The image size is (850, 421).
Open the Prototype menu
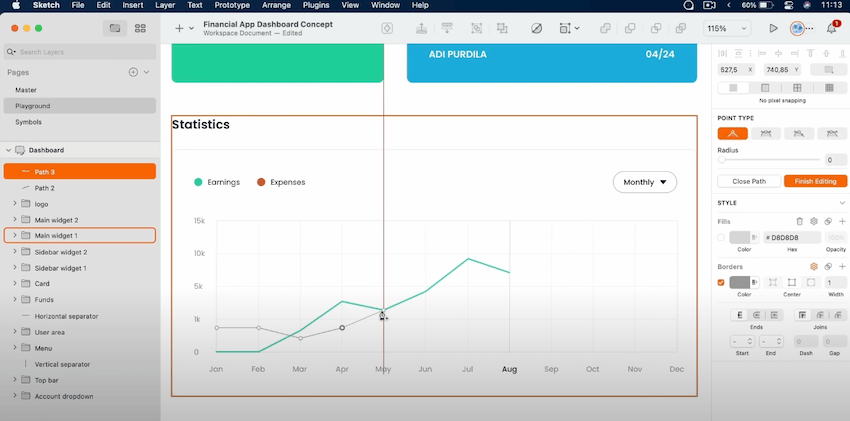(232, 5)
